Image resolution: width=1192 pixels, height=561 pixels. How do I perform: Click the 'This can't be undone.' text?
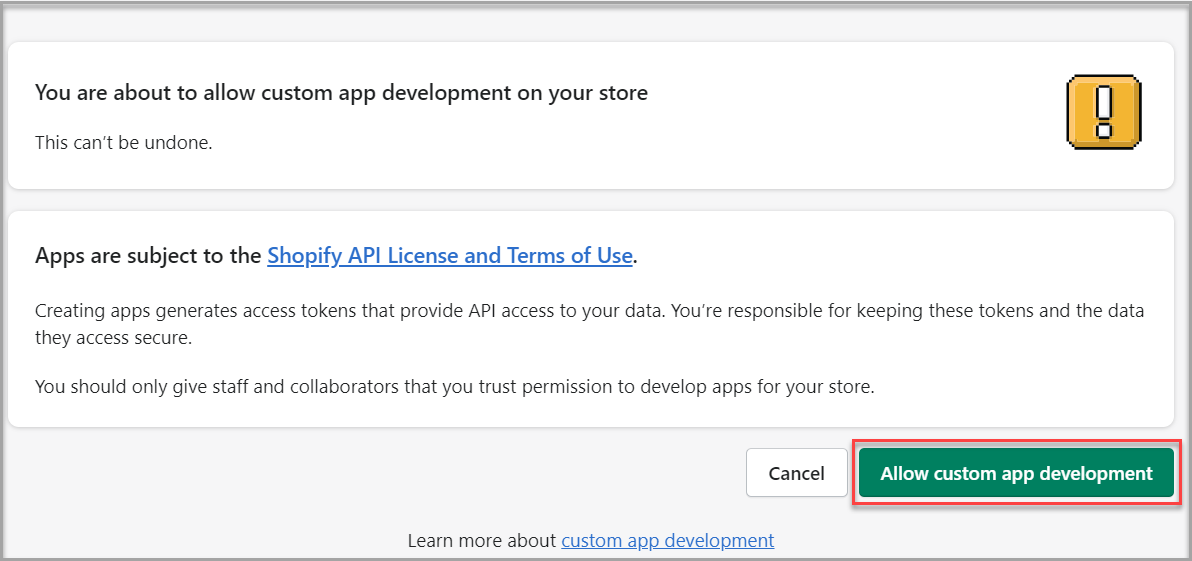(124, 142)
